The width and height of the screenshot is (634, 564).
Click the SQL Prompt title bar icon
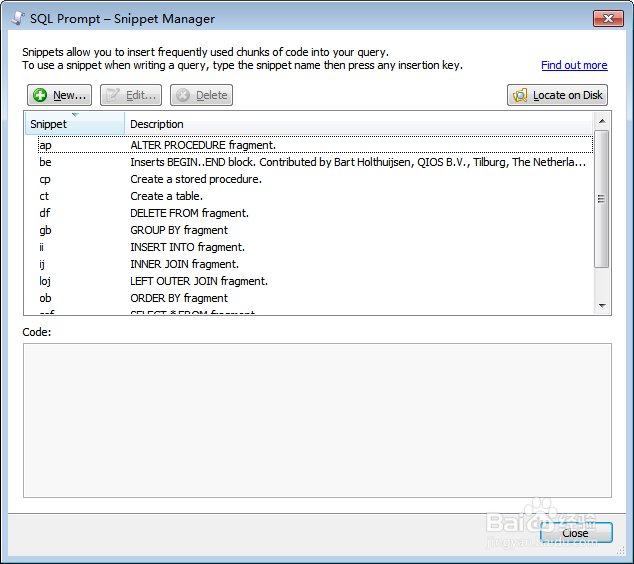click(x=18, y=18)
